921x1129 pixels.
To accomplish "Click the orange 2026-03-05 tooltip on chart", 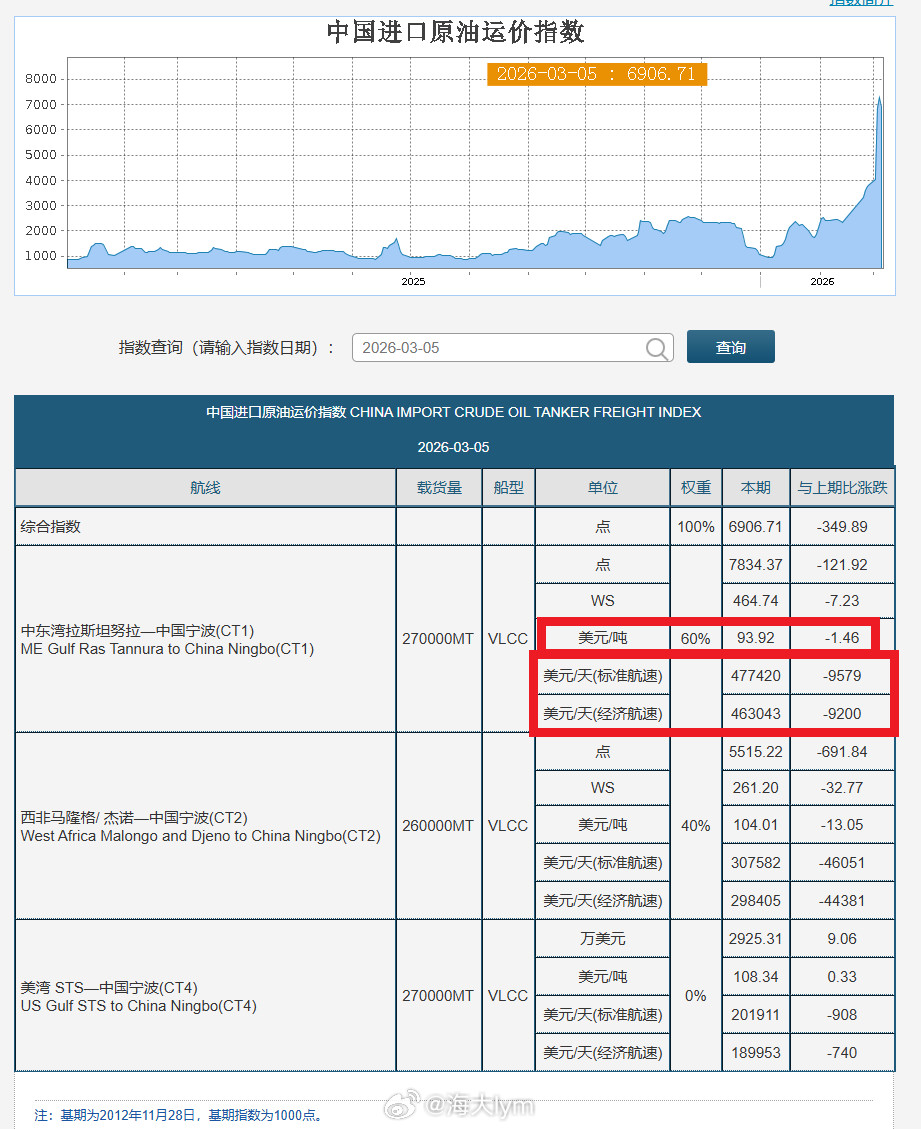I will pyautogui.click(x=596, y=73).
